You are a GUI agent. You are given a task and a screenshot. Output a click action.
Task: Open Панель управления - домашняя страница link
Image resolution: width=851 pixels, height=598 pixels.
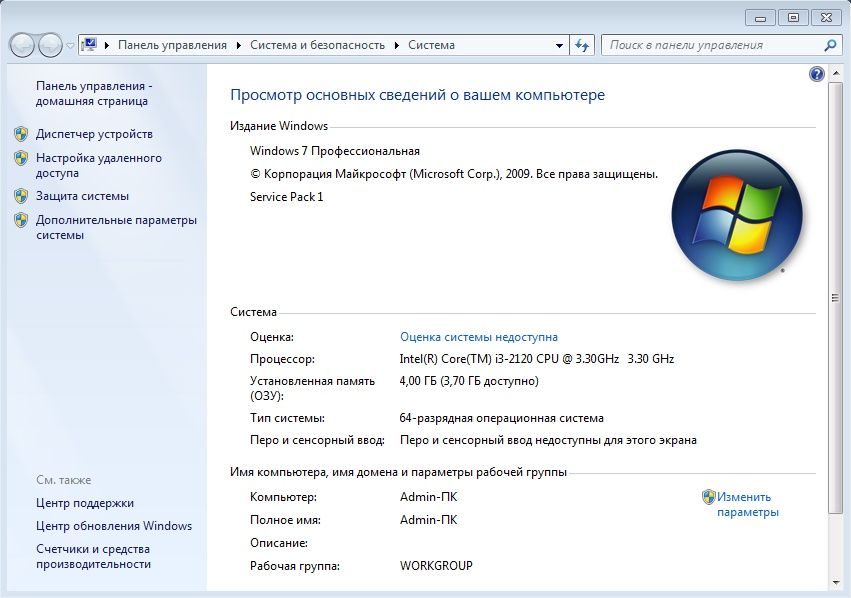94,93
